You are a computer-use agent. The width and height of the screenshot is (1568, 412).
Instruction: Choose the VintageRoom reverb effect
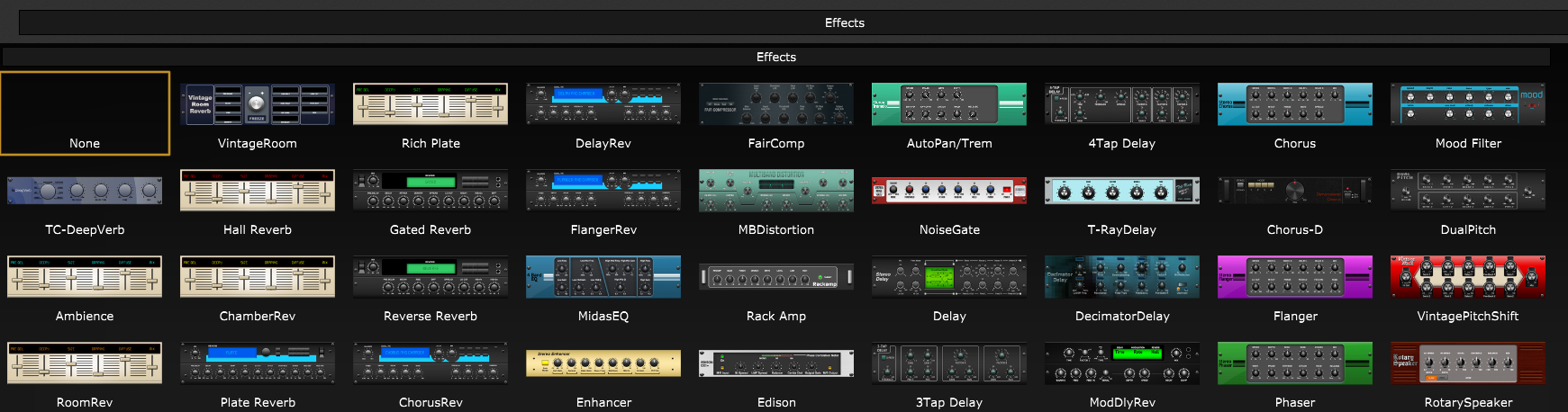tap(258, 113)
